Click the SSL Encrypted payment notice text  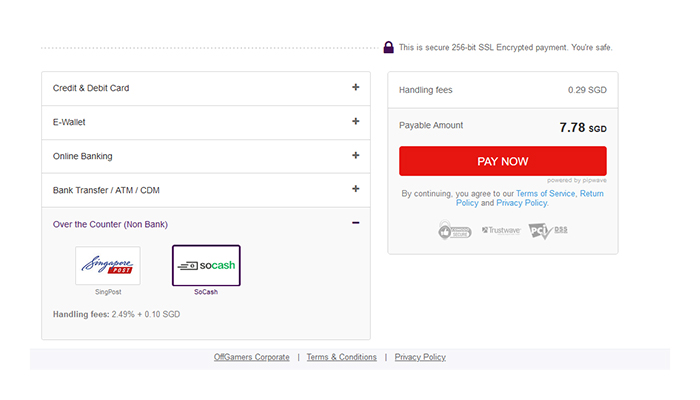coord(505,47)
